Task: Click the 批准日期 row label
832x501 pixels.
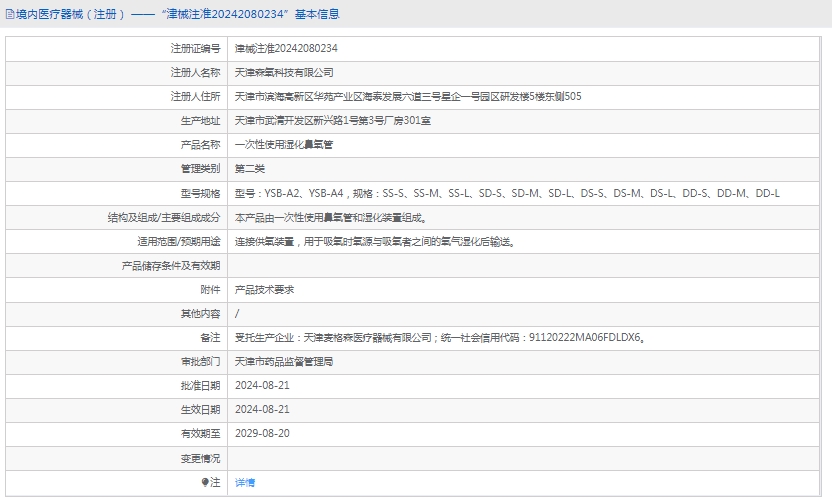Action: [200, 385]
